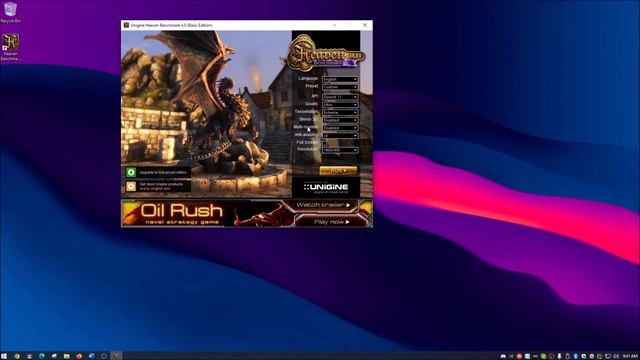Image resolution: width=640 pixels, height=360 pixels.
Task: Click the Heaven icon in the title bar
Action: tap(126, 25)
